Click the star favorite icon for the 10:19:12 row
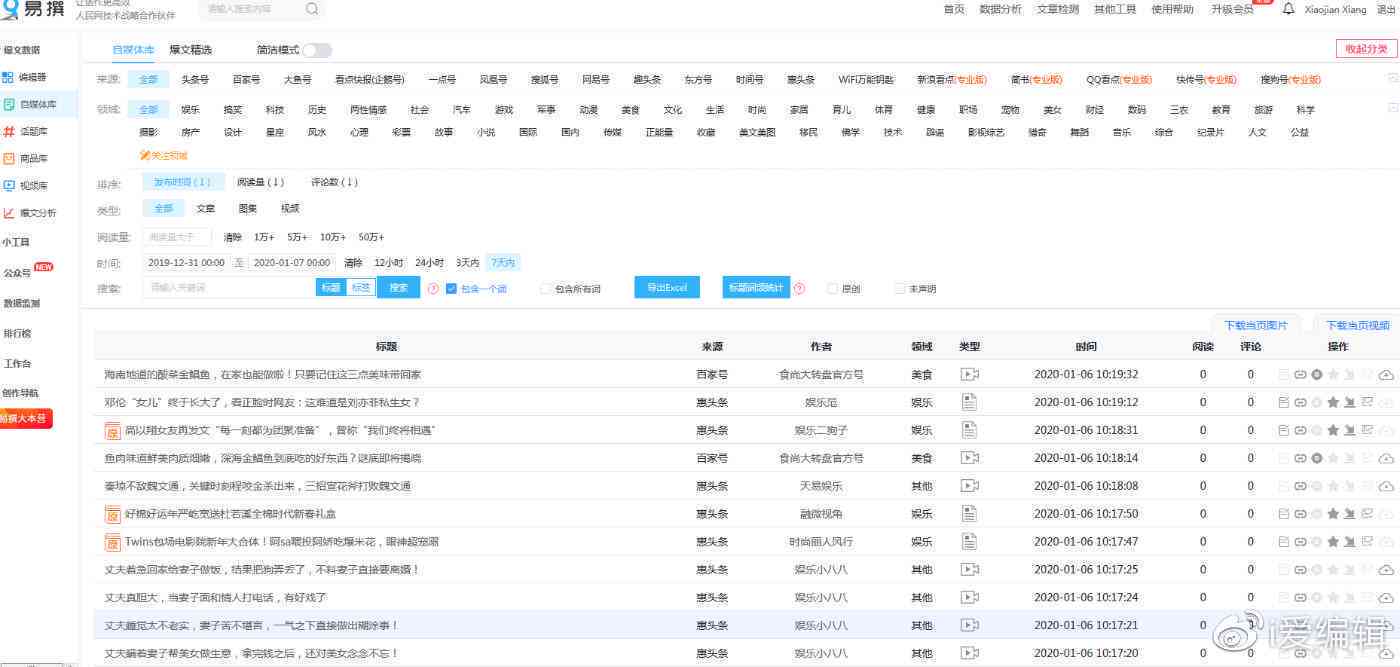Screen dimensions: 1400x667 click(1333, 402)
